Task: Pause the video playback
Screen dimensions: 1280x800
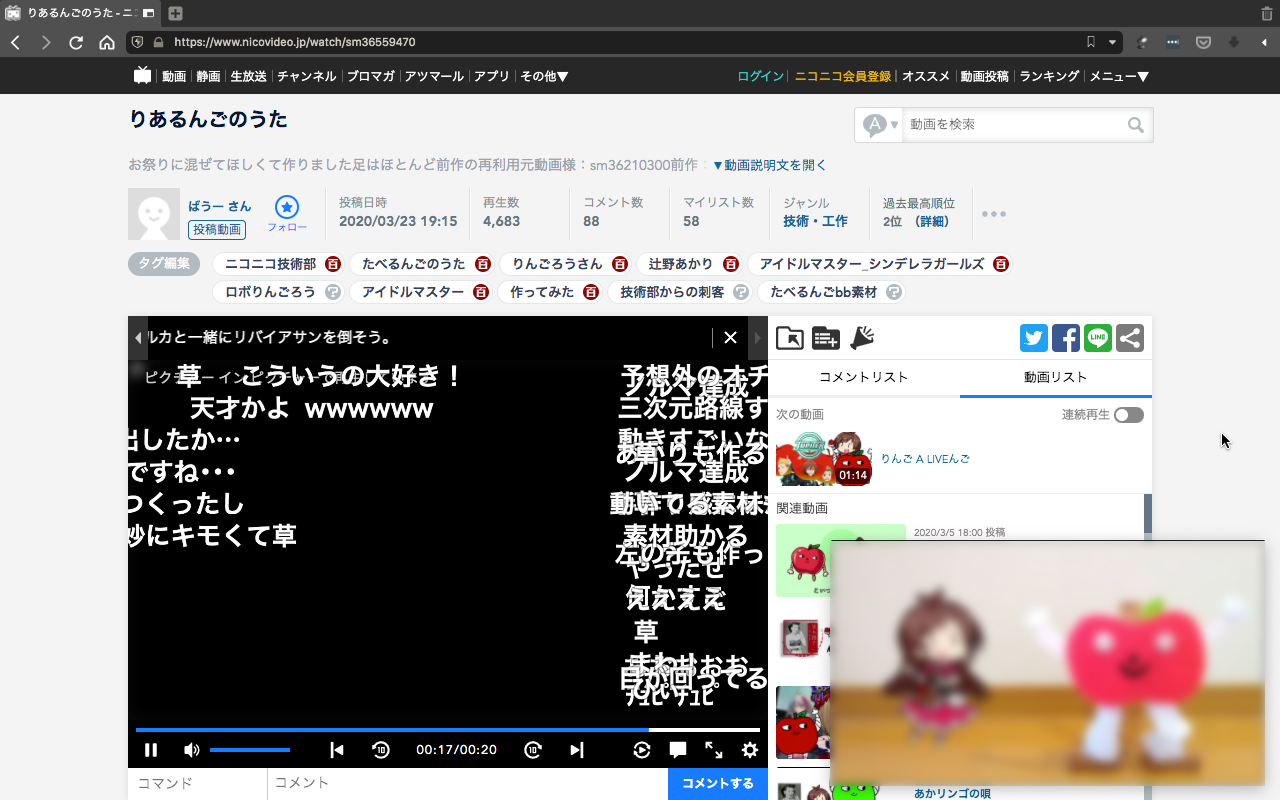Action: tap(151, 750)
